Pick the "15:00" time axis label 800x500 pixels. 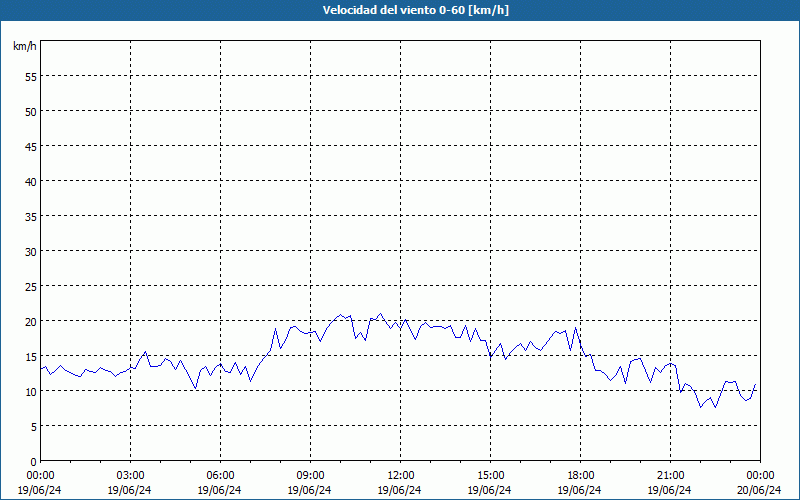490,476
